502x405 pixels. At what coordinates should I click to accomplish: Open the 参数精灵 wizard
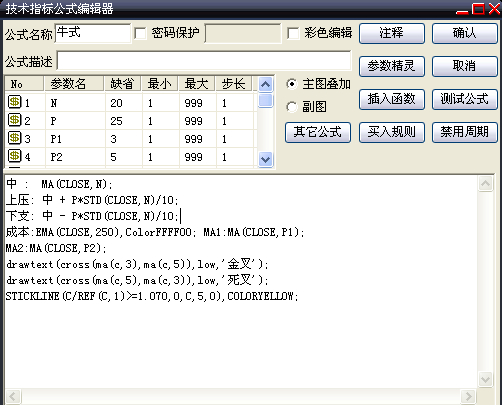click(392, 66)
